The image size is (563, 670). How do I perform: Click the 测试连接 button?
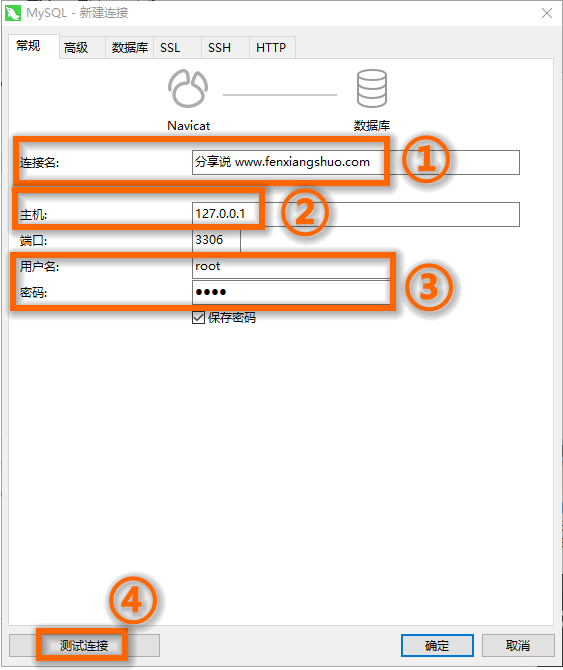(x=84, y=645)
